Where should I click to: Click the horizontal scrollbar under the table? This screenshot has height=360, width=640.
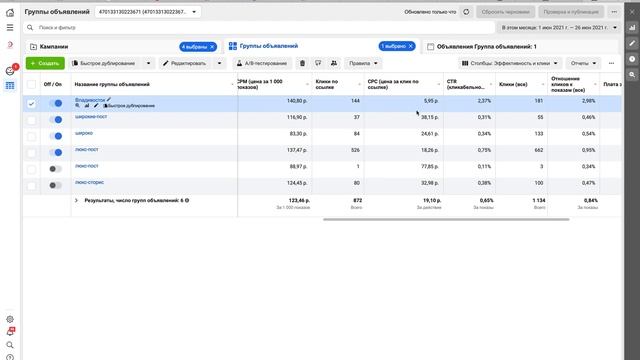[446, 219]
